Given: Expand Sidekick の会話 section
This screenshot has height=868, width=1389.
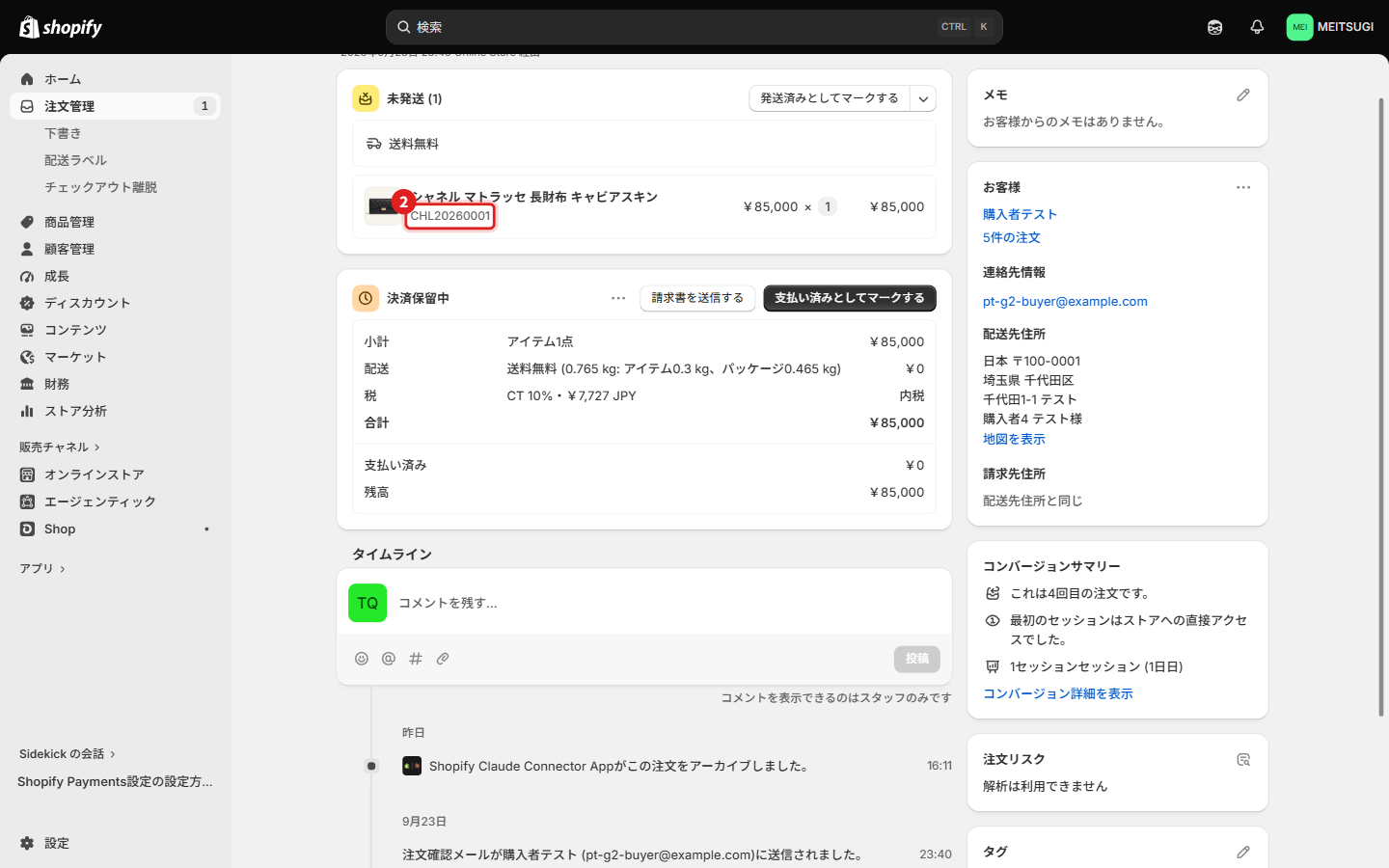Looking at the screenshot, I should coord(68,753).
